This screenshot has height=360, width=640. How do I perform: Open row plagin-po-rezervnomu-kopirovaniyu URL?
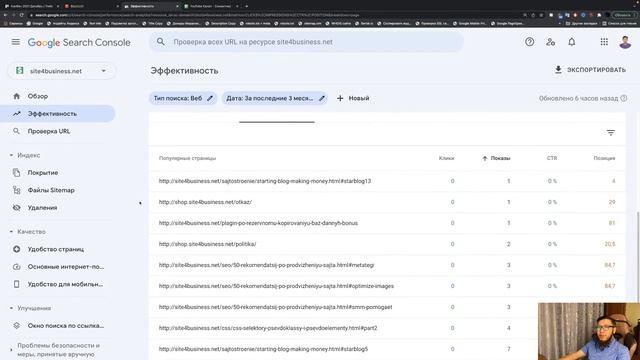coord(387,223)
